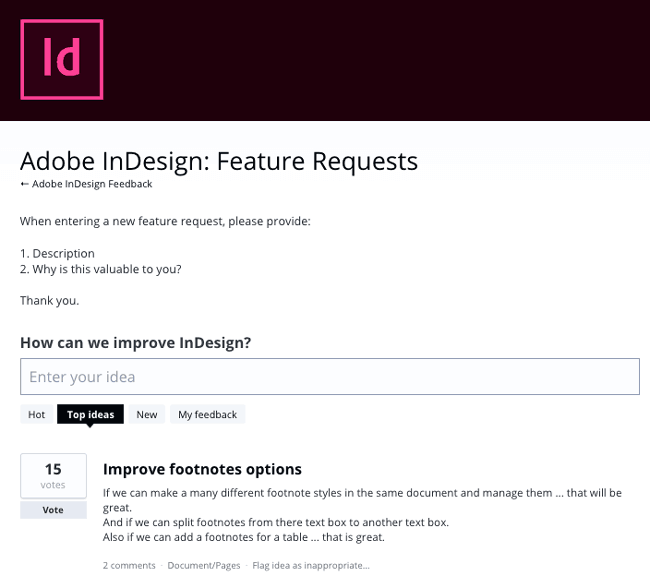
Task: Vote for Improve footnotes options
Action: tap(53, 510)
